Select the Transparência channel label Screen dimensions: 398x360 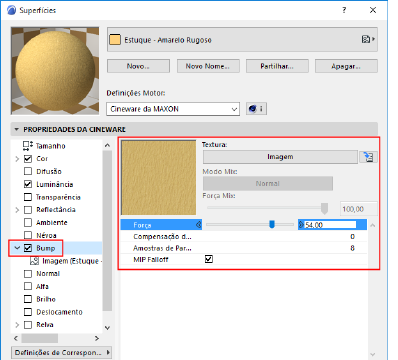pyautogui.click(x=58, y=197)
